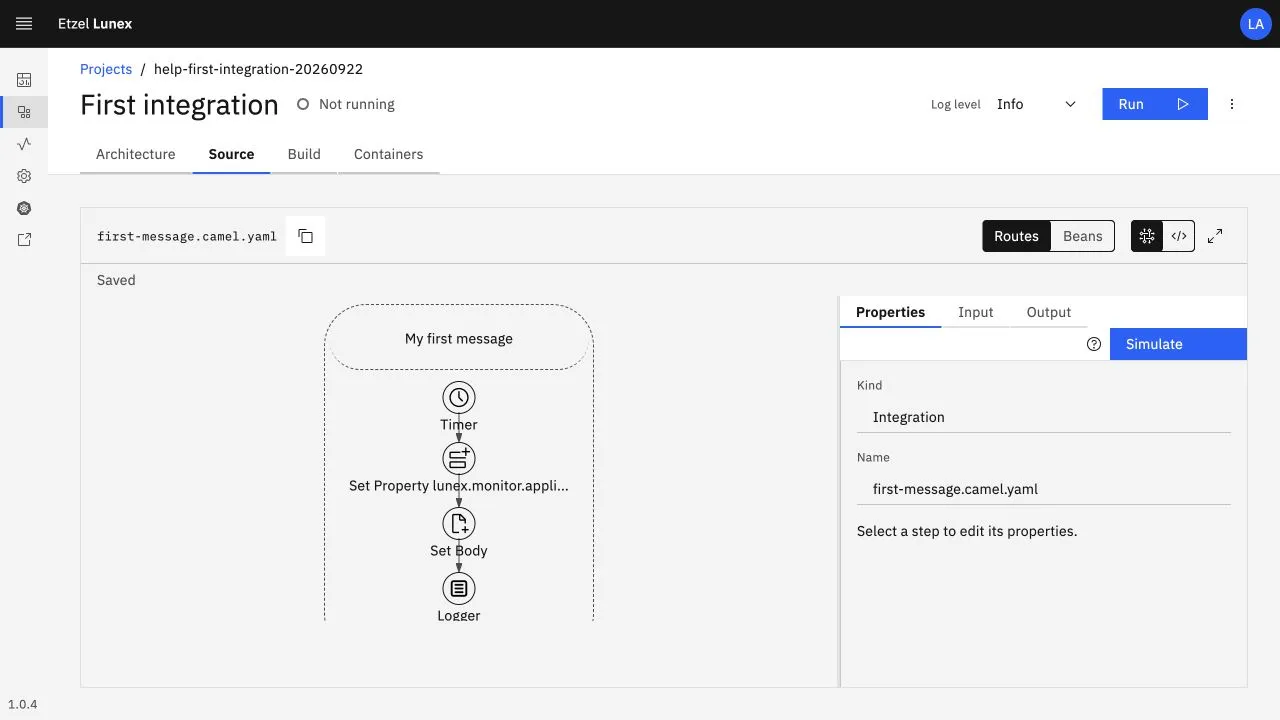The height and width of the screenshot is (720, 1280).
Task: Click the "Set Property lunex.monitor.appli..." label
Action: (459, 486)
